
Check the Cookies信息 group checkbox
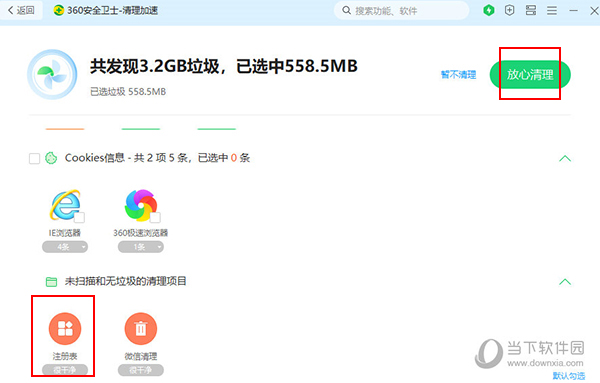34,158
